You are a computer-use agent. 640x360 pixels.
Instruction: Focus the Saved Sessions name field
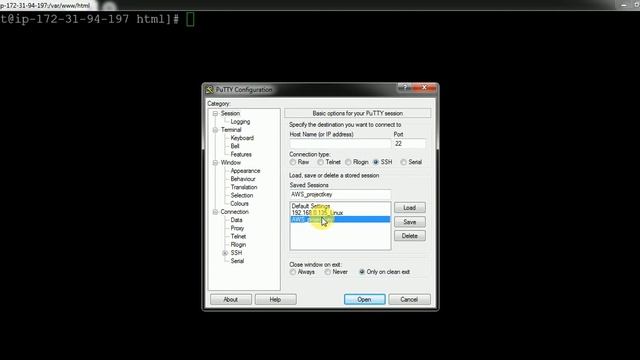point(340,195)
